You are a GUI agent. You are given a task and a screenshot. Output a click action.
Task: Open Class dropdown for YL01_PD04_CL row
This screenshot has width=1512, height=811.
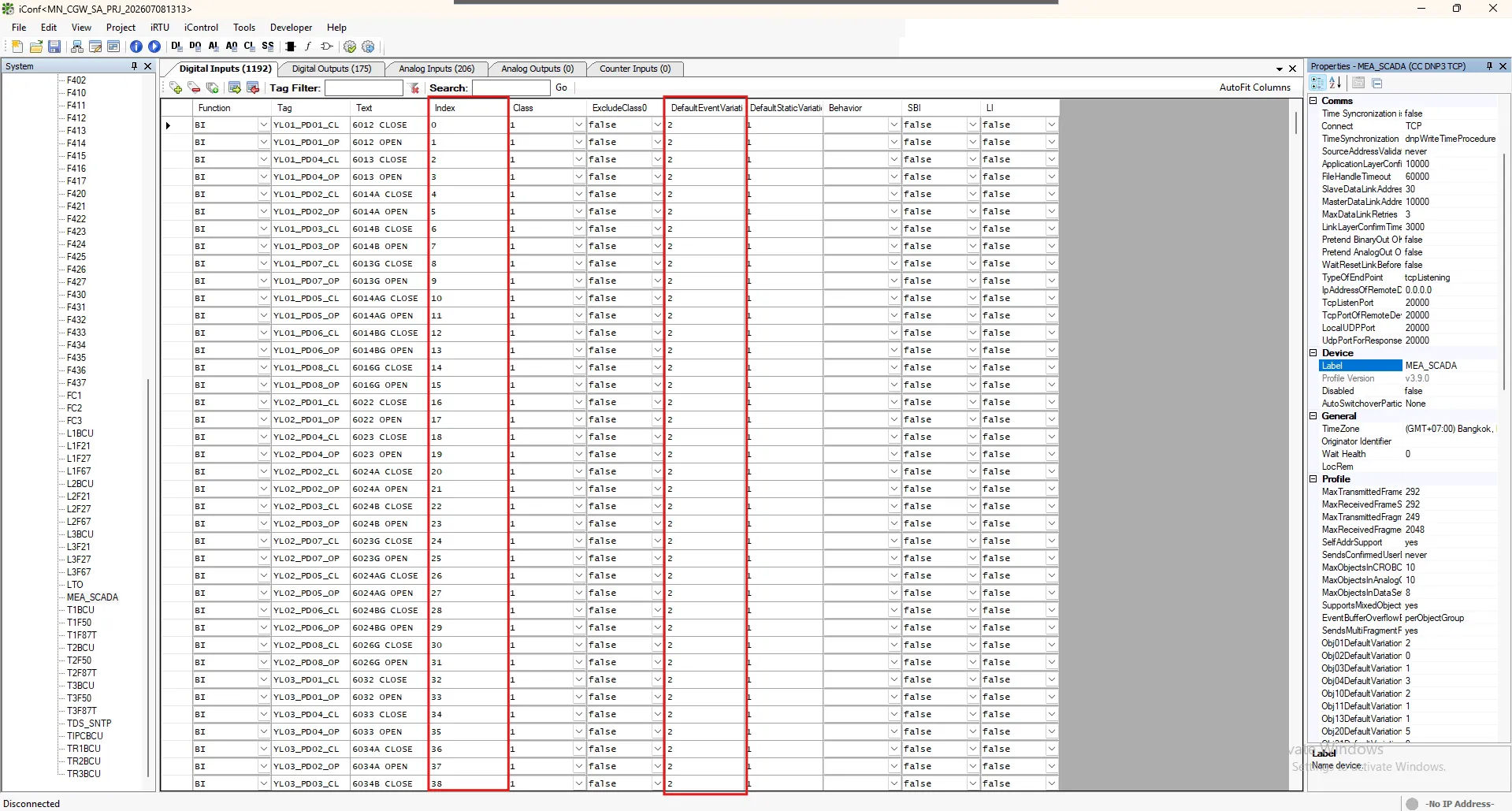578,159
